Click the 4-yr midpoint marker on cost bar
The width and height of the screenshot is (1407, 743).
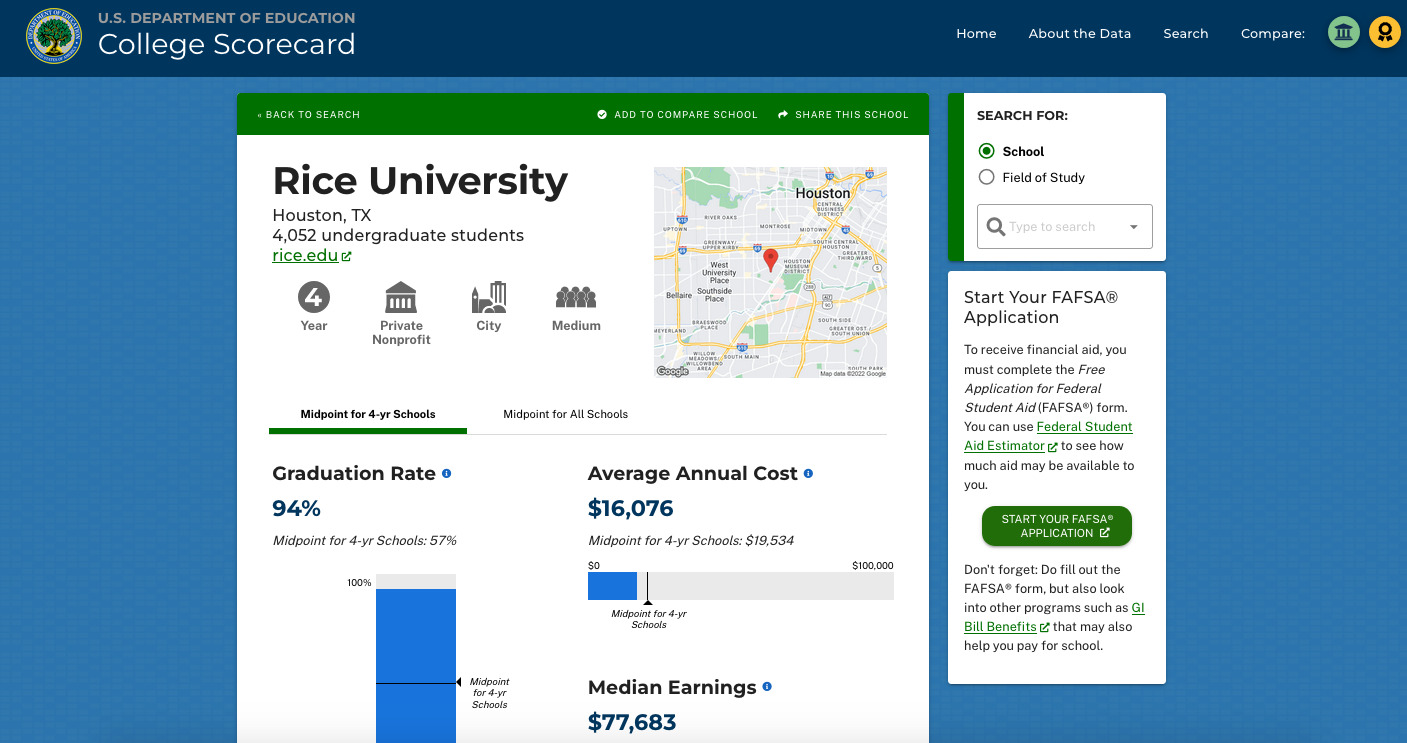[x=648, y=588]
